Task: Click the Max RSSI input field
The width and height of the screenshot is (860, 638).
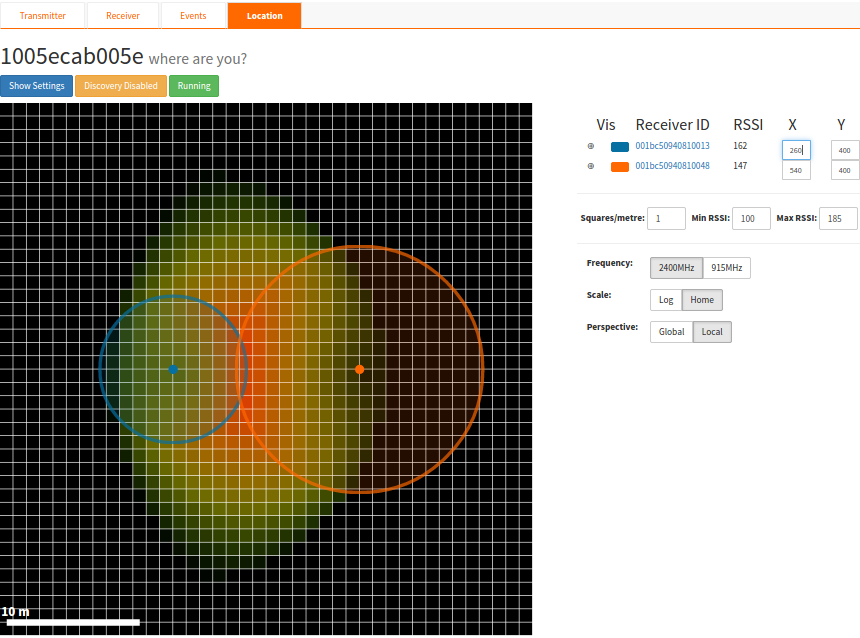Action: point(838,218)
